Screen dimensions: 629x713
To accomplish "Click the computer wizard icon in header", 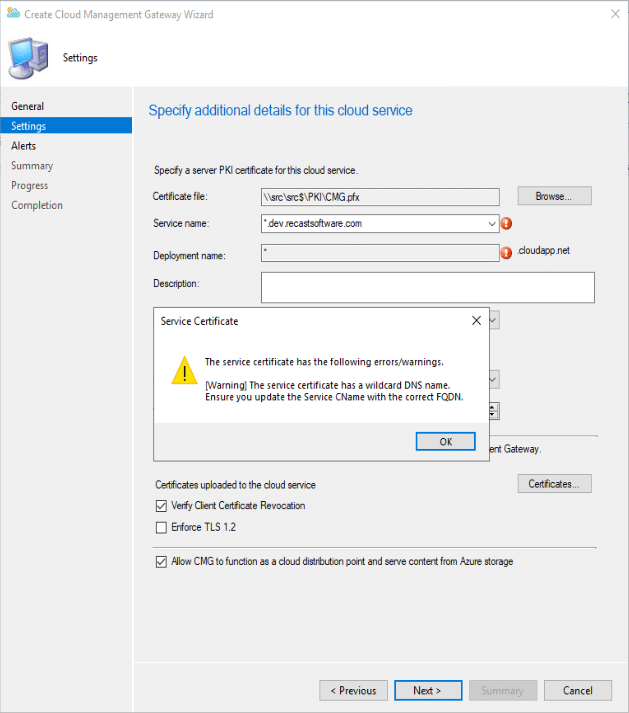I will tap(31, 56).
